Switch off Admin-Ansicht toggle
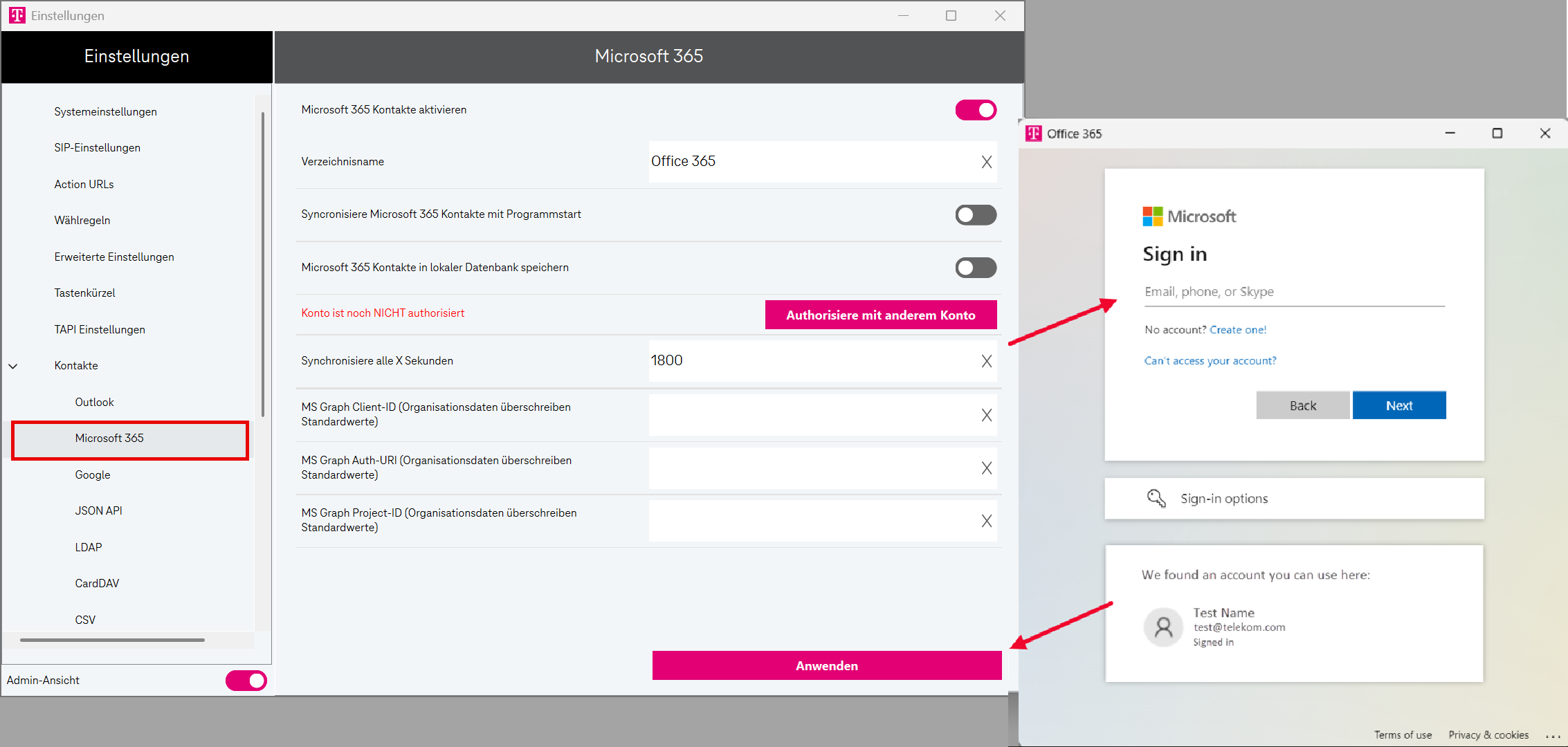 [x=246, y=681]
